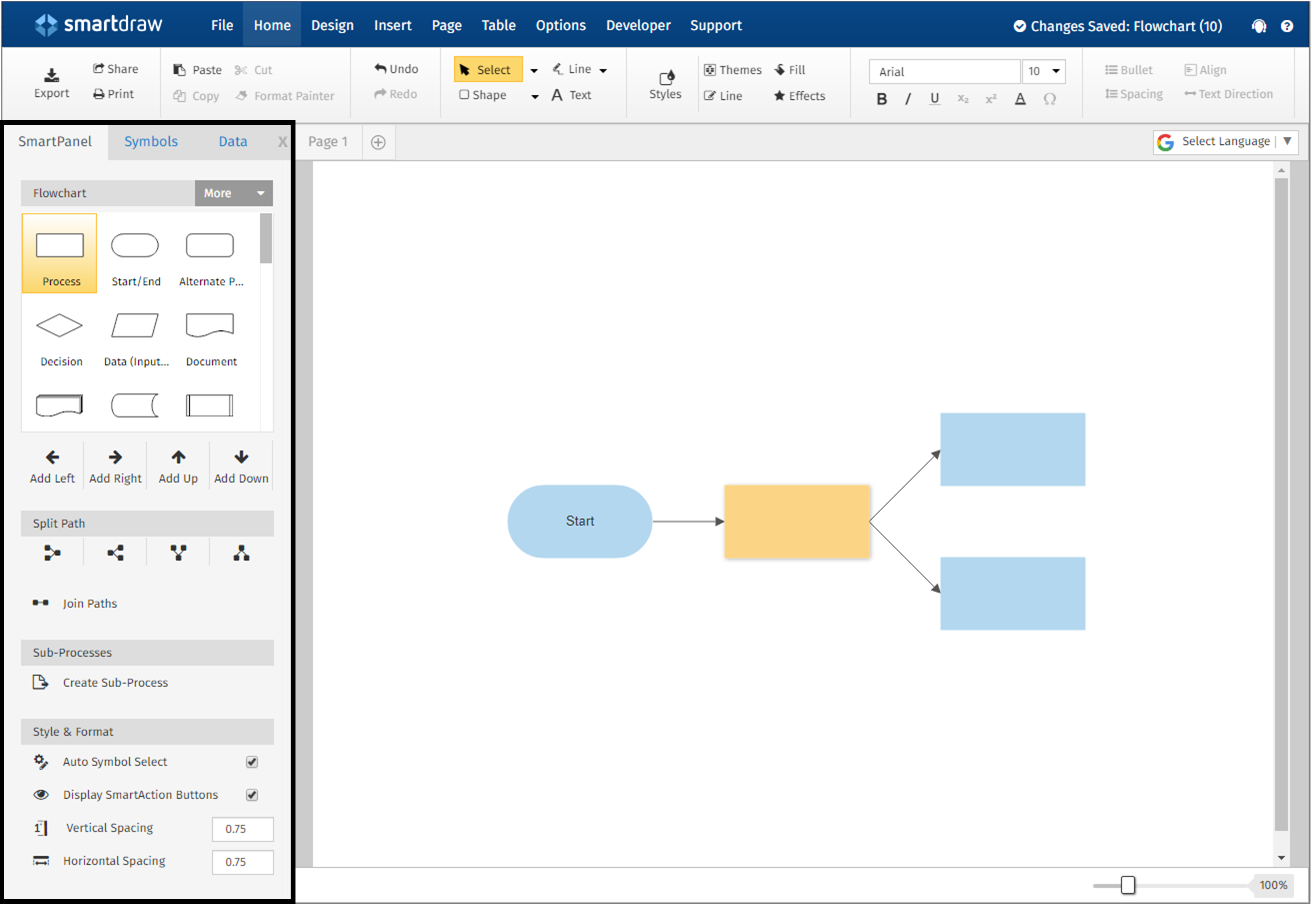Click the zoom slider handle

coord(1128,885)
